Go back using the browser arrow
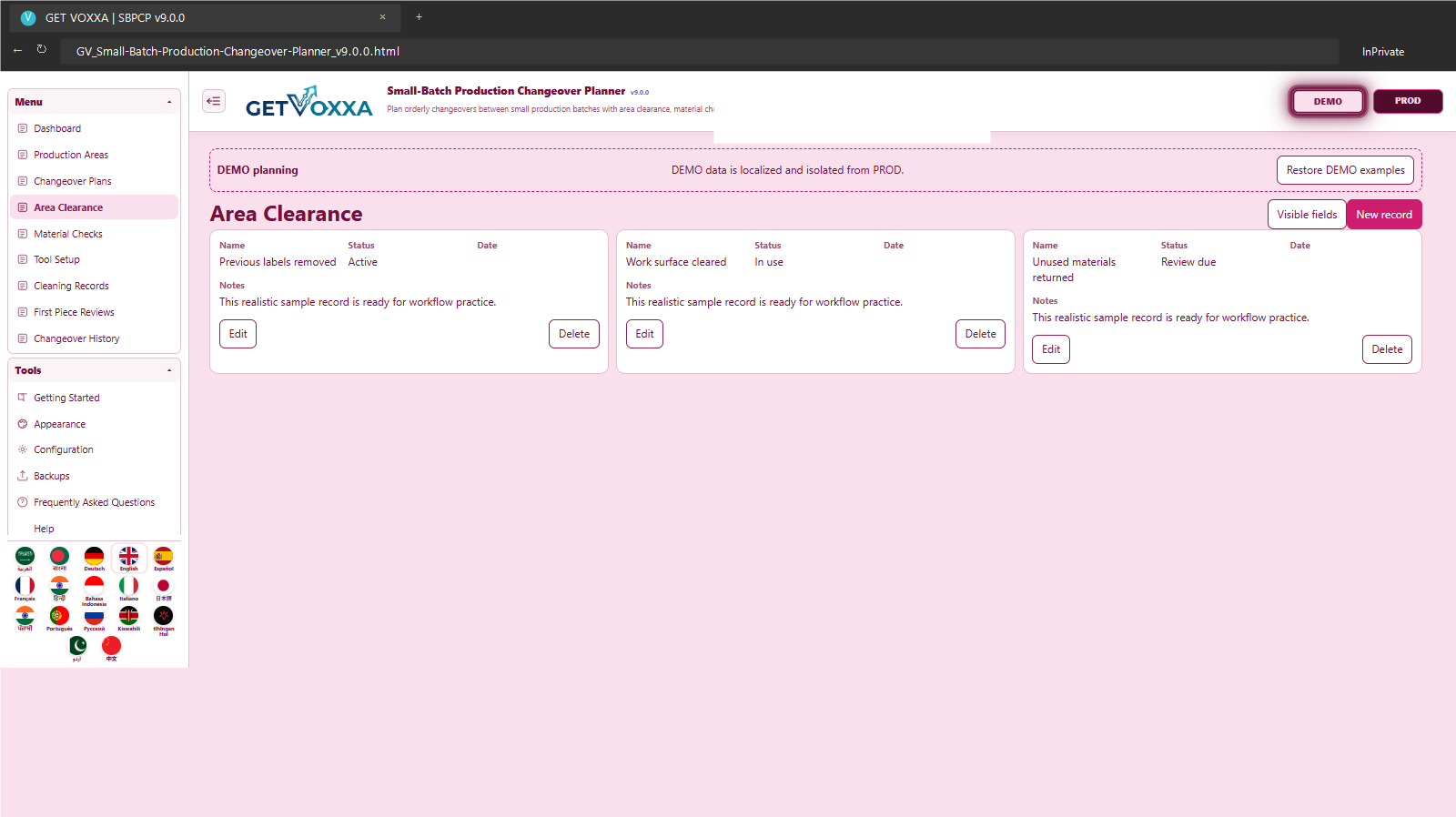The width and height of the screenshot is (1456, 817). (x=17, y=50)
